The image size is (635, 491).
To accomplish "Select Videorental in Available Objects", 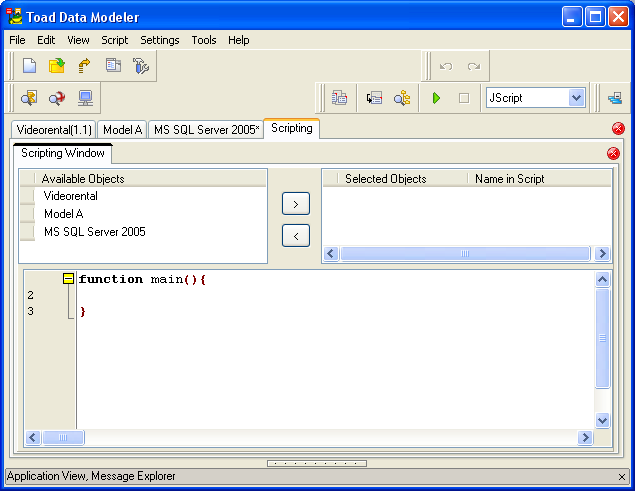I will pos(143,196).
